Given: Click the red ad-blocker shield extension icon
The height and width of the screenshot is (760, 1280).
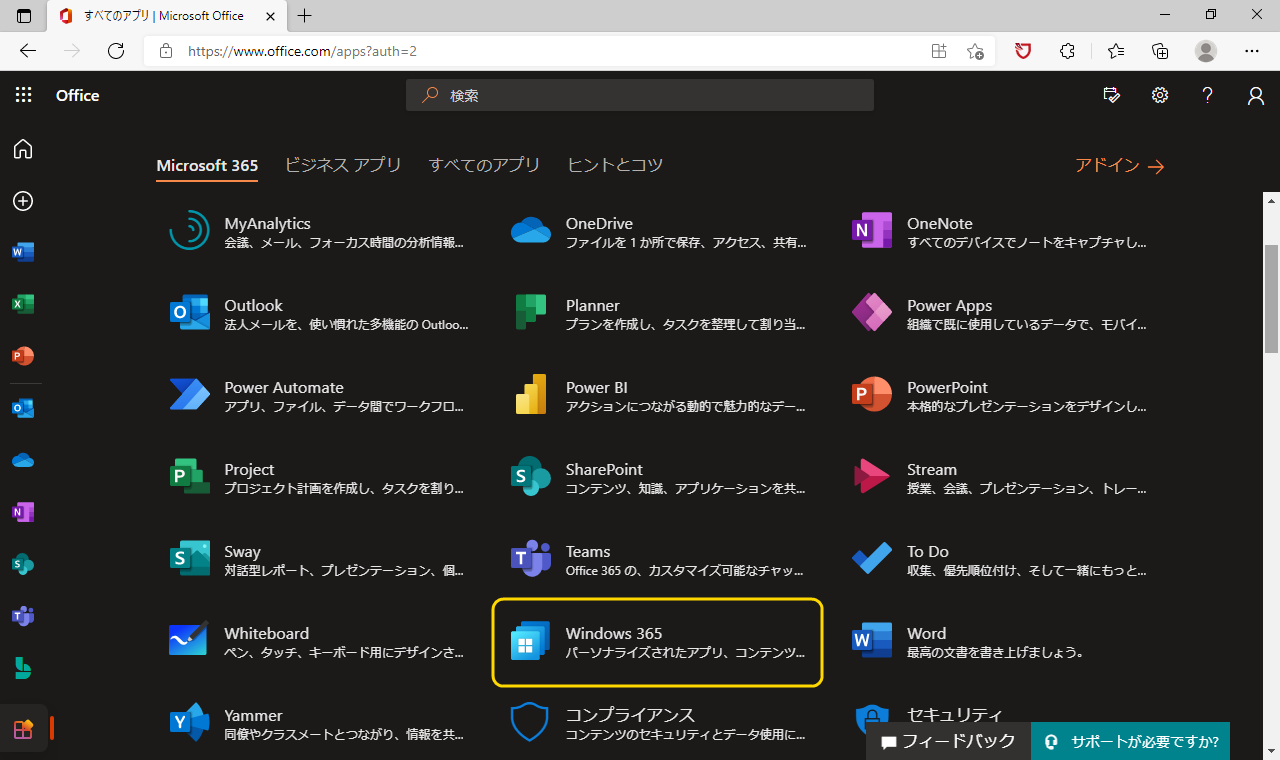Looking at the screenshot, I should coord(1023,51).
